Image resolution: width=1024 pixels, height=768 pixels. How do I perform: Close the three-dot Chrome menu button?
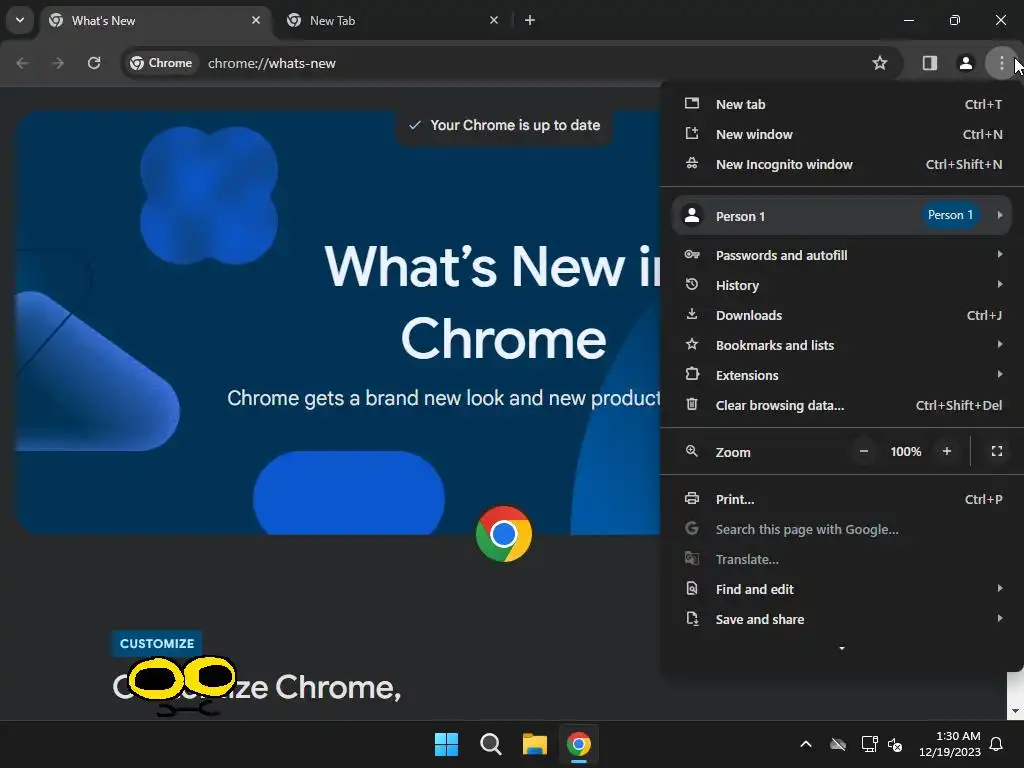tap(1002, 63)
